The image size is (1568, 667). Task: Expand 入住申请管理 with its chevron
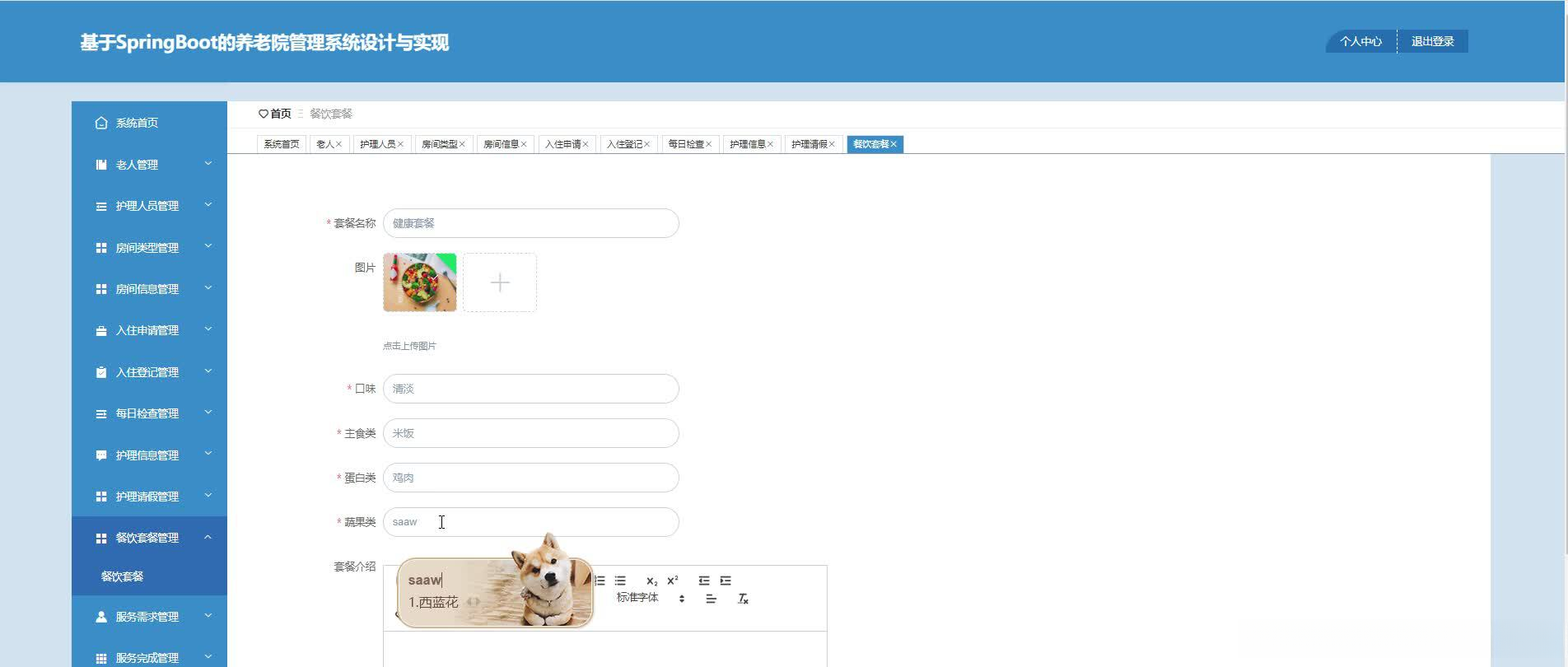coord(208,329)
